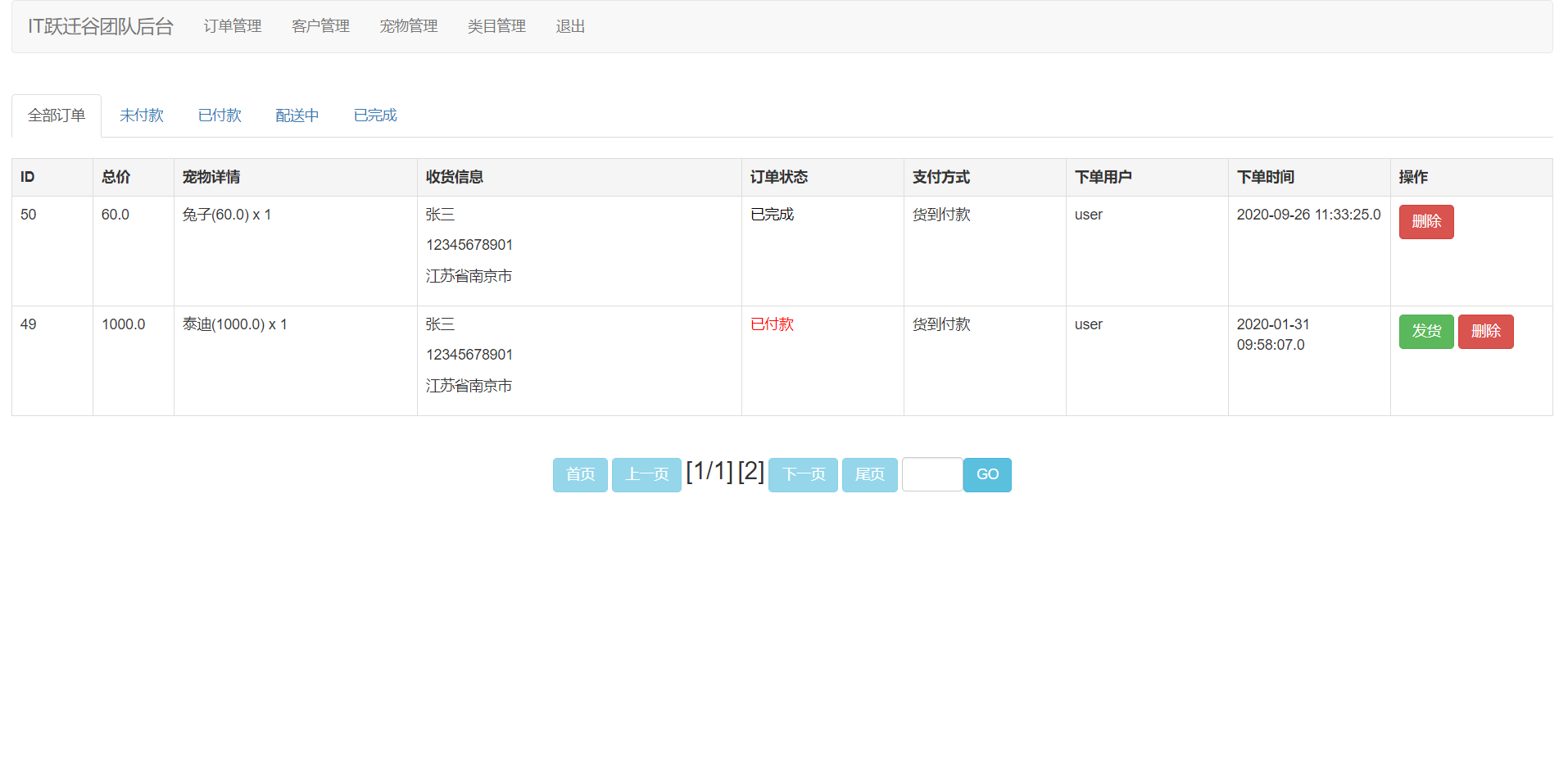This screenshot has width=1568, height=770.
Task: Click the red 已付款 status of order 49
Action: pos(773,324)
